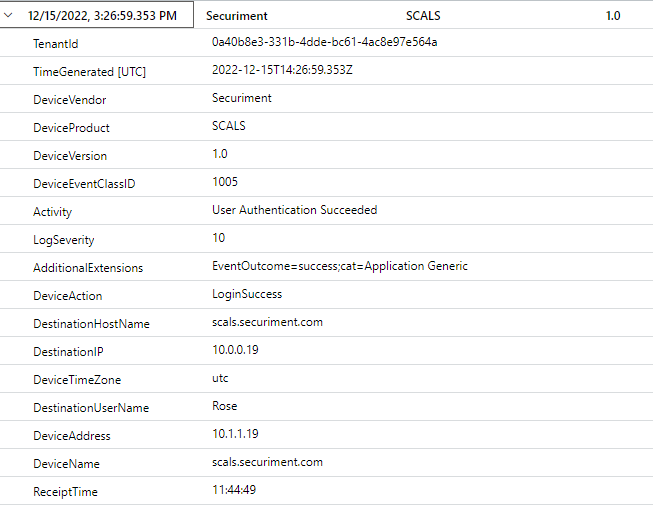The height and width of the screenshot is (506, 653).
Task: Select value EventOutcome=success;cat=Application Generic
Action: coord(340,266)
